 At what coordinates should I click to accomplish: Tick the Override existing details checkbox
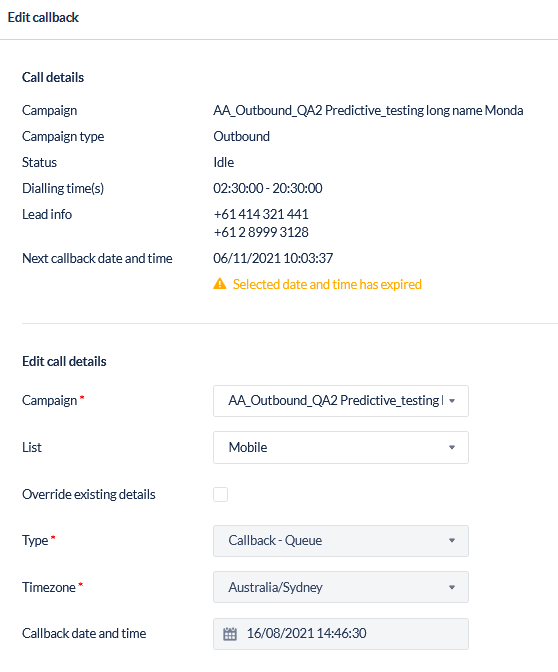point(220,494)
